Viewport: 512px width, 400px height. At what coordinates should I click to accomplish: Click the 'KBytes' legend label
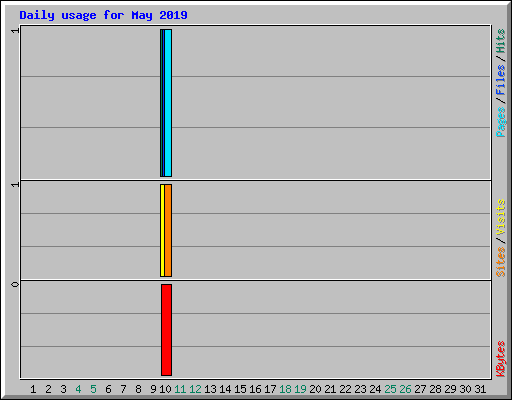500,359
